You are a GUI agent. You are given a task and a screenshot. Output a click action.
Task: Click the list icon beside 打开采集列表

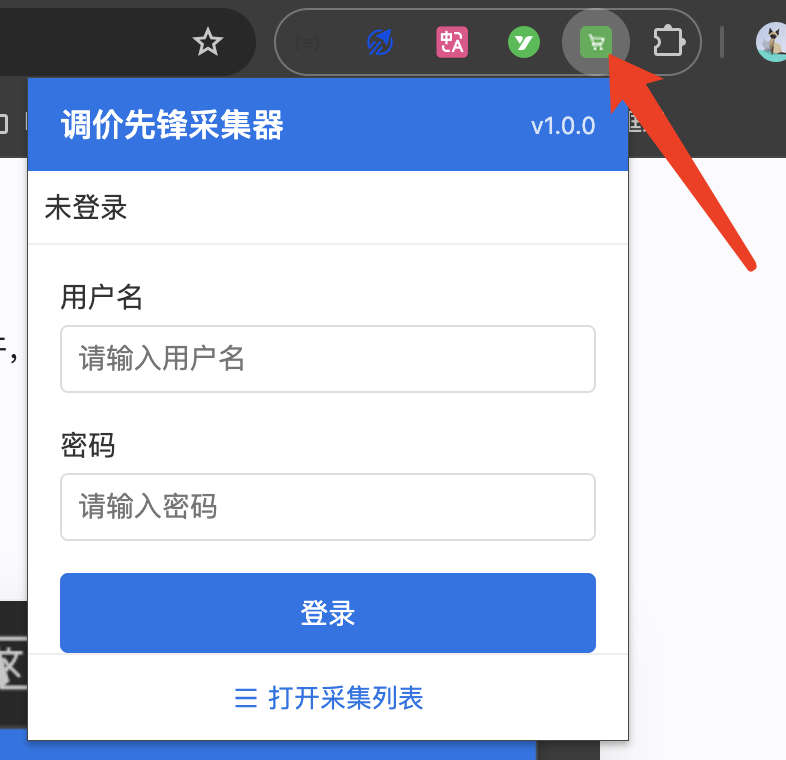246,698
